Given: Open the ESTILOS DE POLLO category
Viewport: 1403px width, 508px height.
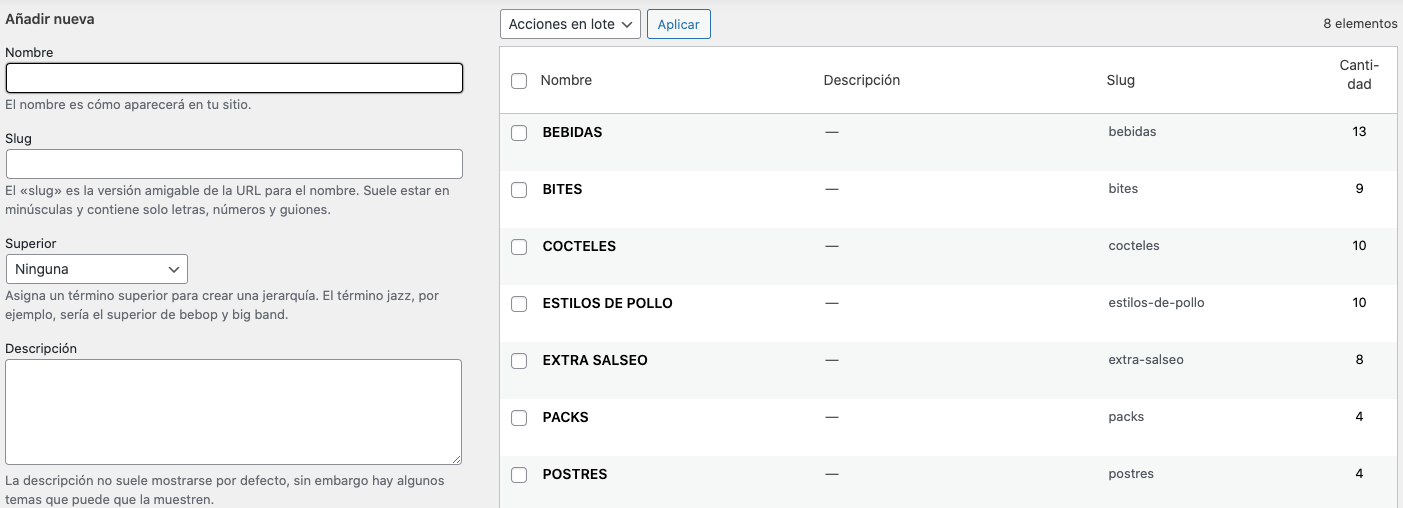Looking at the screenshot, I should [607, 303].
